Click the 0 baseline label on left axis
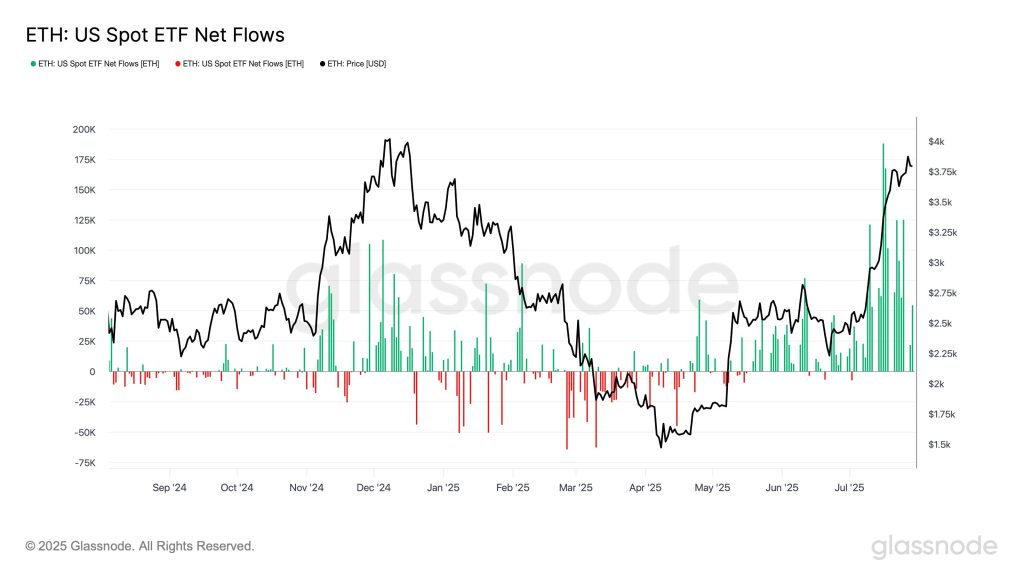The height and width of the screenshot is (576, 1024). click(x=93, y=372)
